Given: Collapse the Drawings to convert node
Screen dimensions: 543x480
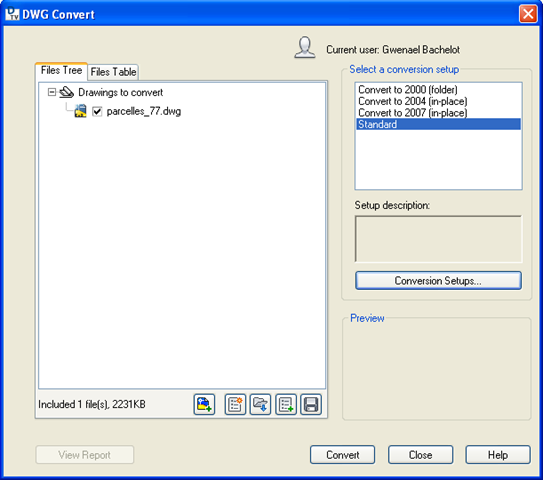Looking at the screenshot, I should [x=52, y=92].
